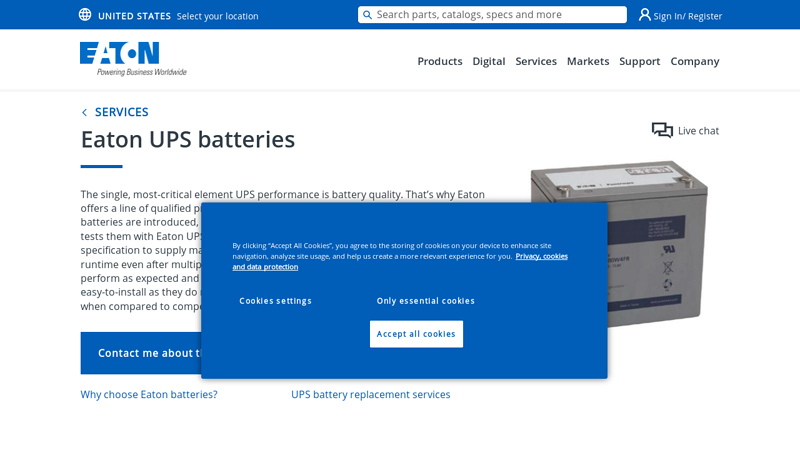Open the Support menu
Screen dimensions: 800x450
coord(640,61)
